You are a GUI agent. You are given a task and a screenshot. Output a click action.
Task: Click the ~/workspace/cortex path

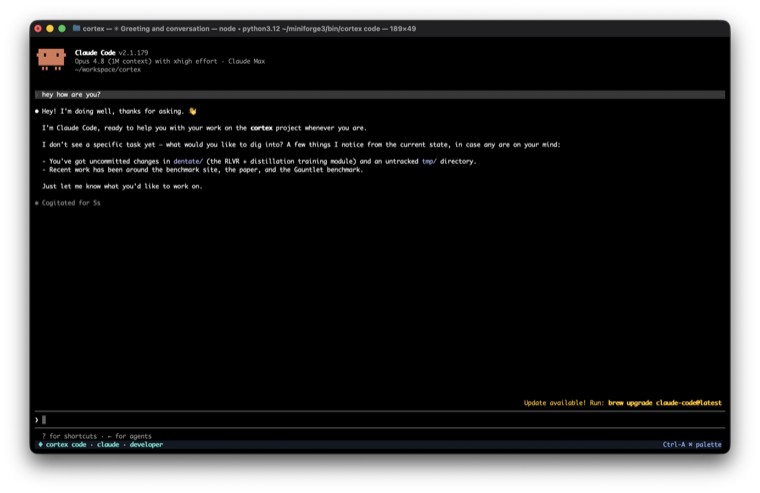tap(108, 69)
